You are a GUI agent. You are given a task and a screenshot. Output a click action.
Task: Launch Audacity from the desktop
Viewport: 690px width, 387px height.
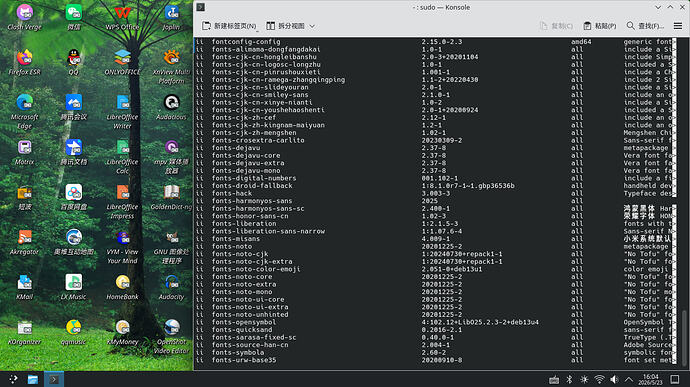pos(171,282)
